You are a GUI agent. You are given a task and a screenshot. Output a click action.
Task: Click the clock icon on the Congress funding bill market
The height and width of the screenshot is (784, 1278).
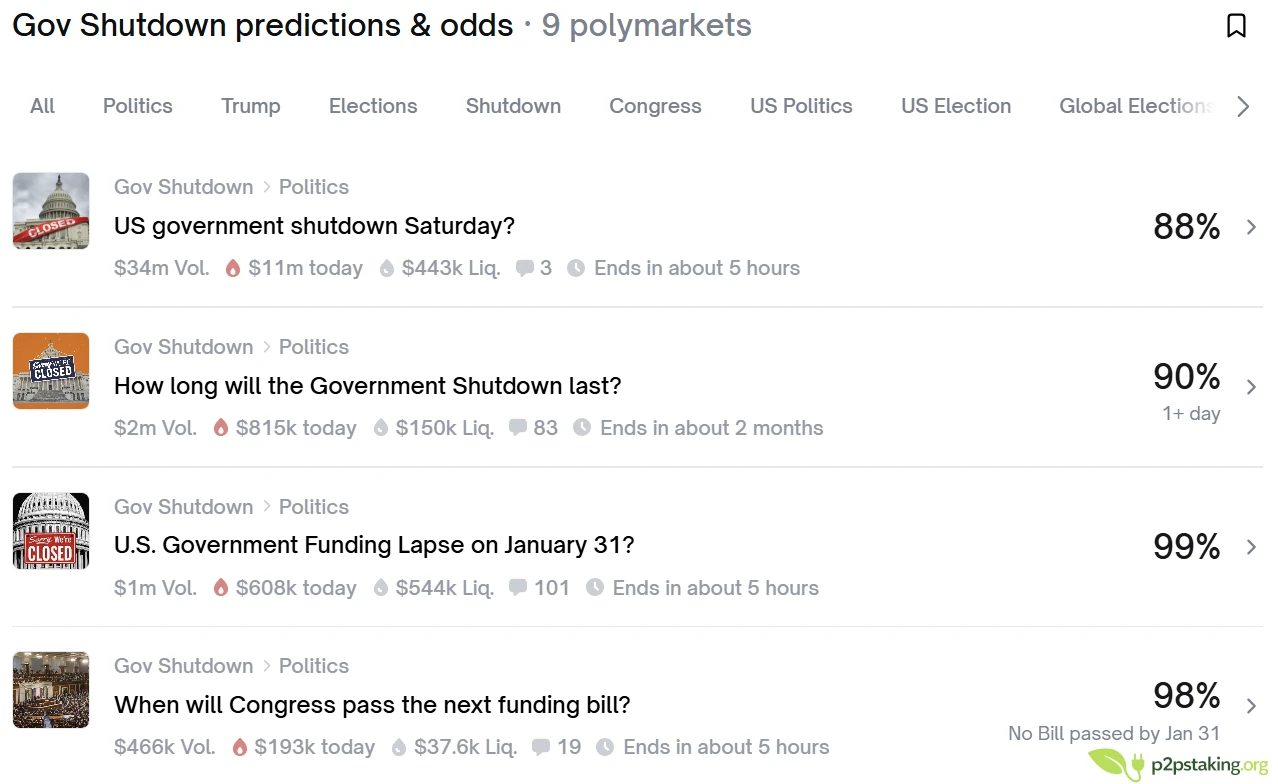pos(605,747)
